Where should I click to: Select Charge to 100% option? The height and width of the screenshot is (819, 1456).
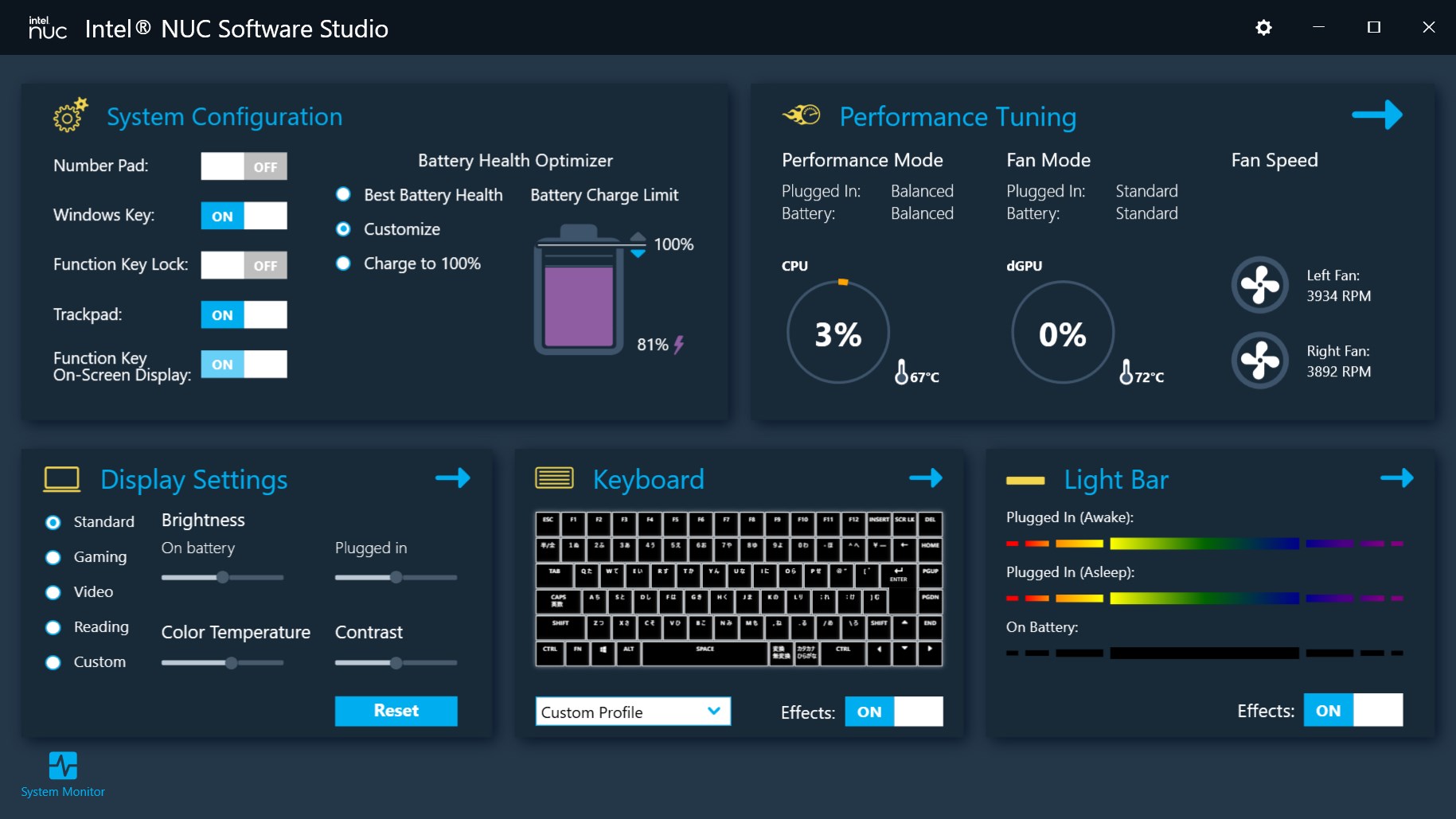click(x=343, y=263)
